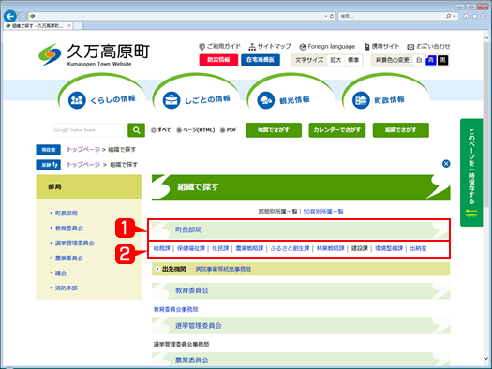Open the browser home icon
The width and height of the screenshot is (492, 369).
pyautogui.click(x=466, y=16)
